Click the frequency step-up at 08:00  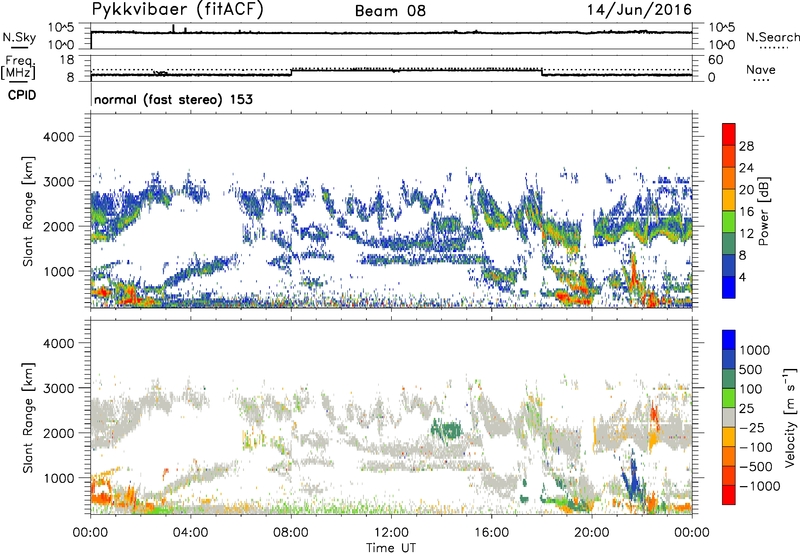(x=291, y=72)
